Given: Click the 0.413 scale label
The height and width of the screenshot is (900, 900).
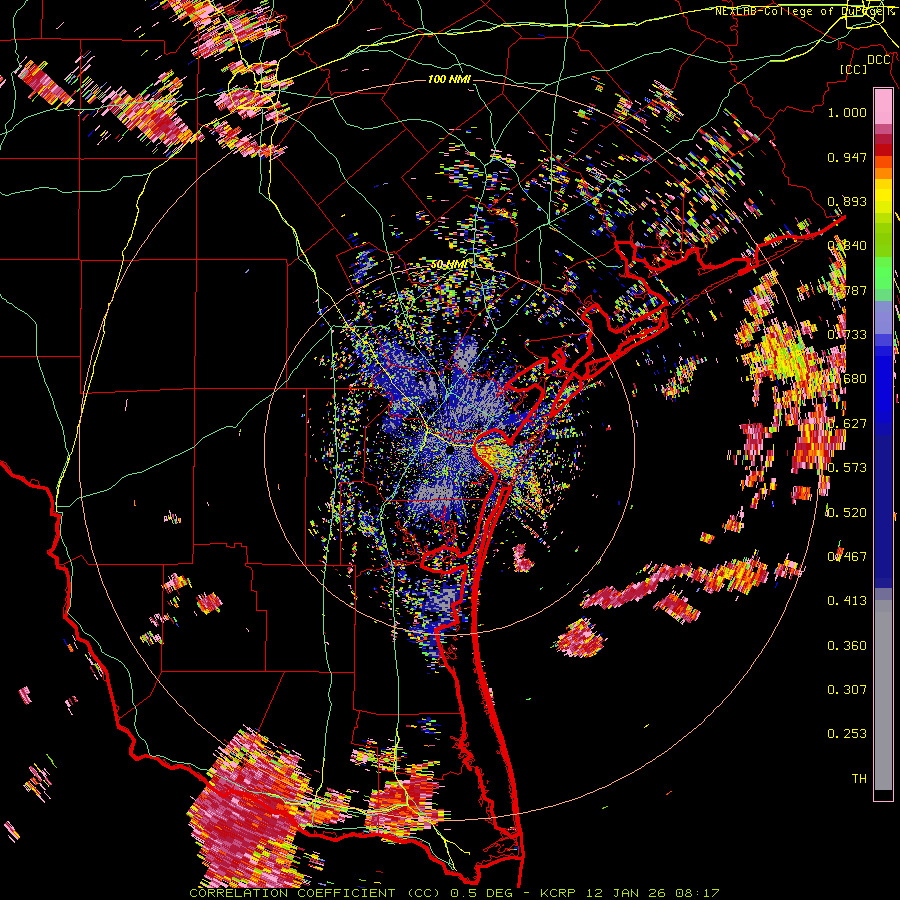Looking at the screenshot, I should 847,601.
